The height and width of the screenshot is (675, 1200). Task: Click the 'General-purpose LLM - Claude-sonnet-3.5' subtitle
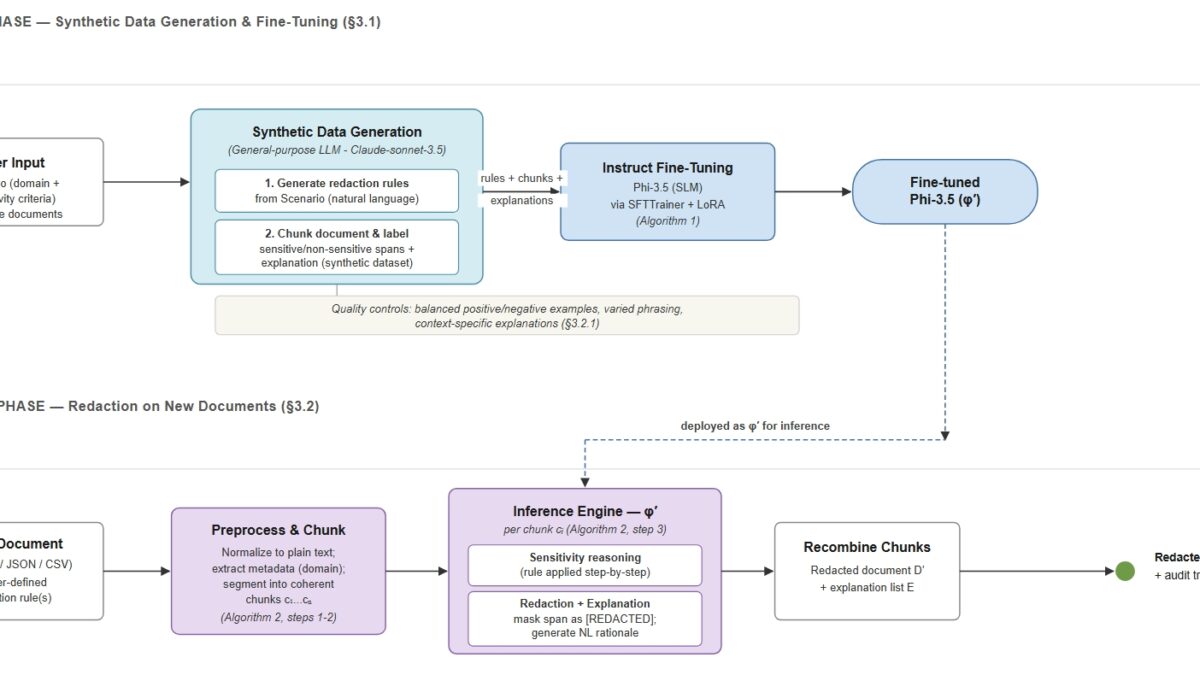(x=337, y=150)
